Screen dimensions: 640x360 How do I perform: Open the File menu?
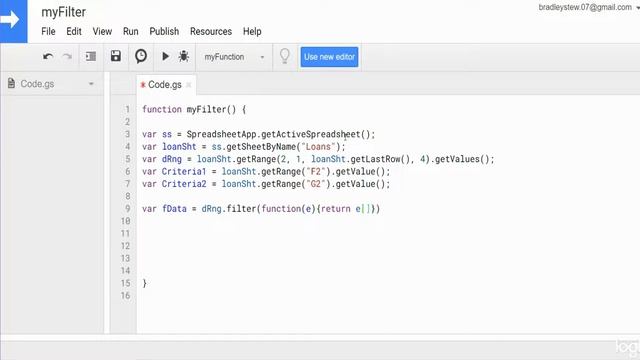pos(48,31)
